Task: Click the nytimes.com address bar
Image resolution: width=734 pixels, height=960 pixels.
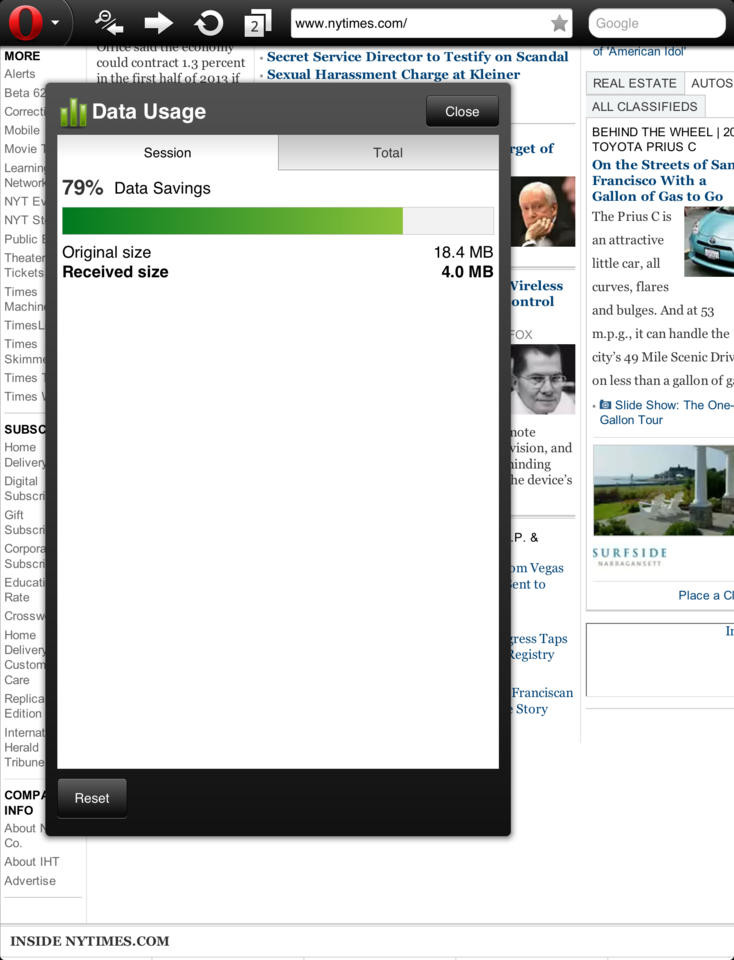Action: click(x=432, y=23)
